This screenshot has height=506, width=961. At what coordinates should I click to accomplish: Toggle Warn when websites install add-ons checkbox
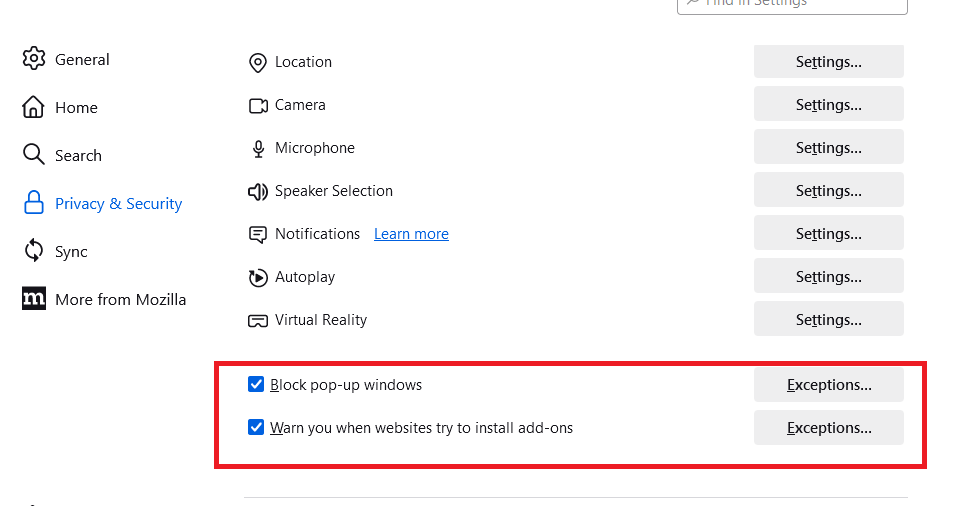click(256, 427)
